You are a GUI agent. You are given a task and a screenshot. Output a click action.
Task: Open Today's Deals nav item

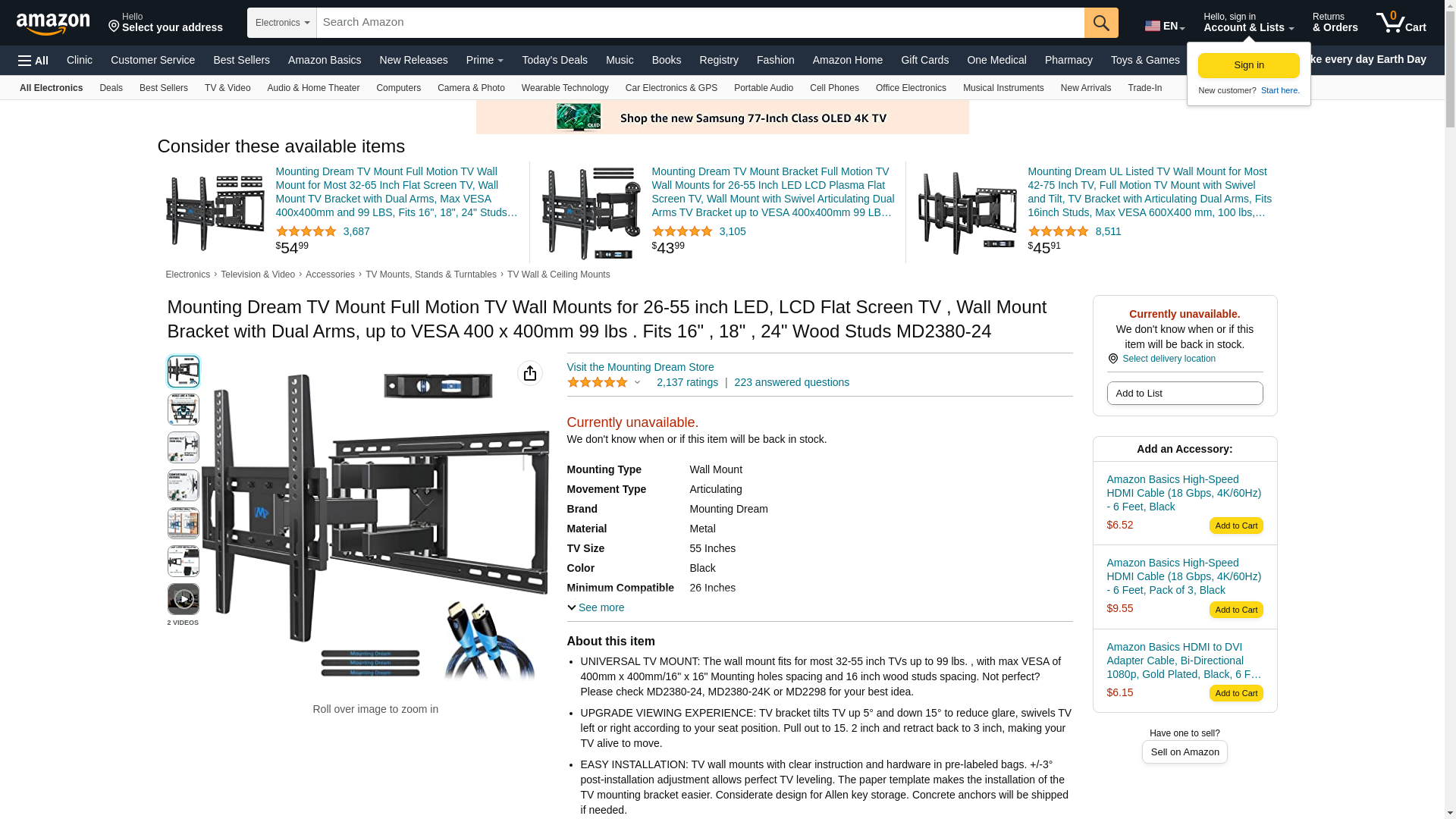point(554,60)
